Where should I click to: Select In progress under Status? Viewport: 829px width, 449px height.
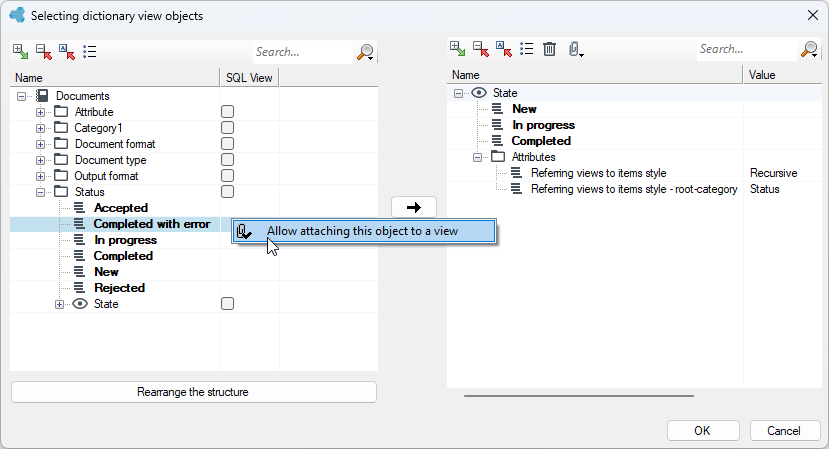tap(125, 240)
